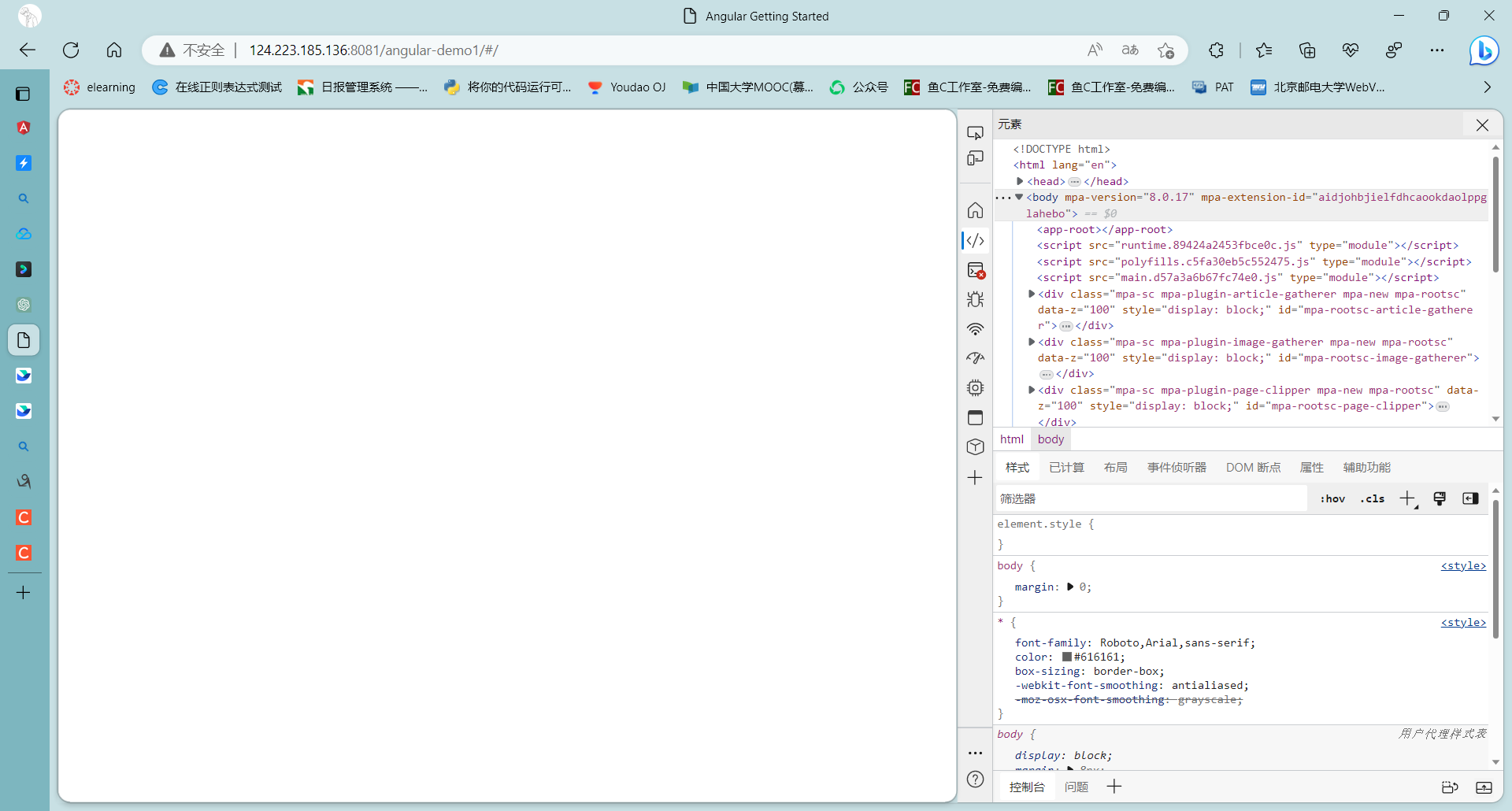This screenshot has height=811, width=1512.
Task: Open DevTools customize three-dot menu
Action: (975, 753)
